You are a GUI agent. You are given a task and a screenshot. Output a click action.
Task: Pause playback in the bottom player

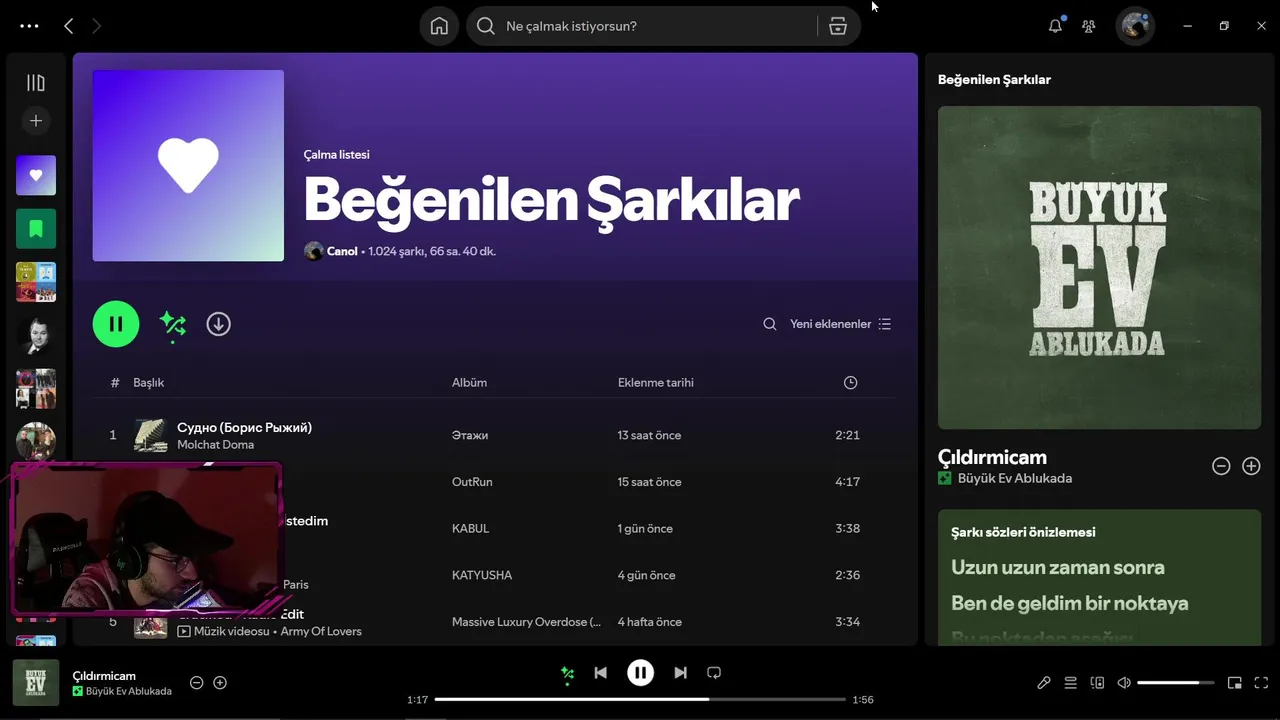tap(640, 673)
